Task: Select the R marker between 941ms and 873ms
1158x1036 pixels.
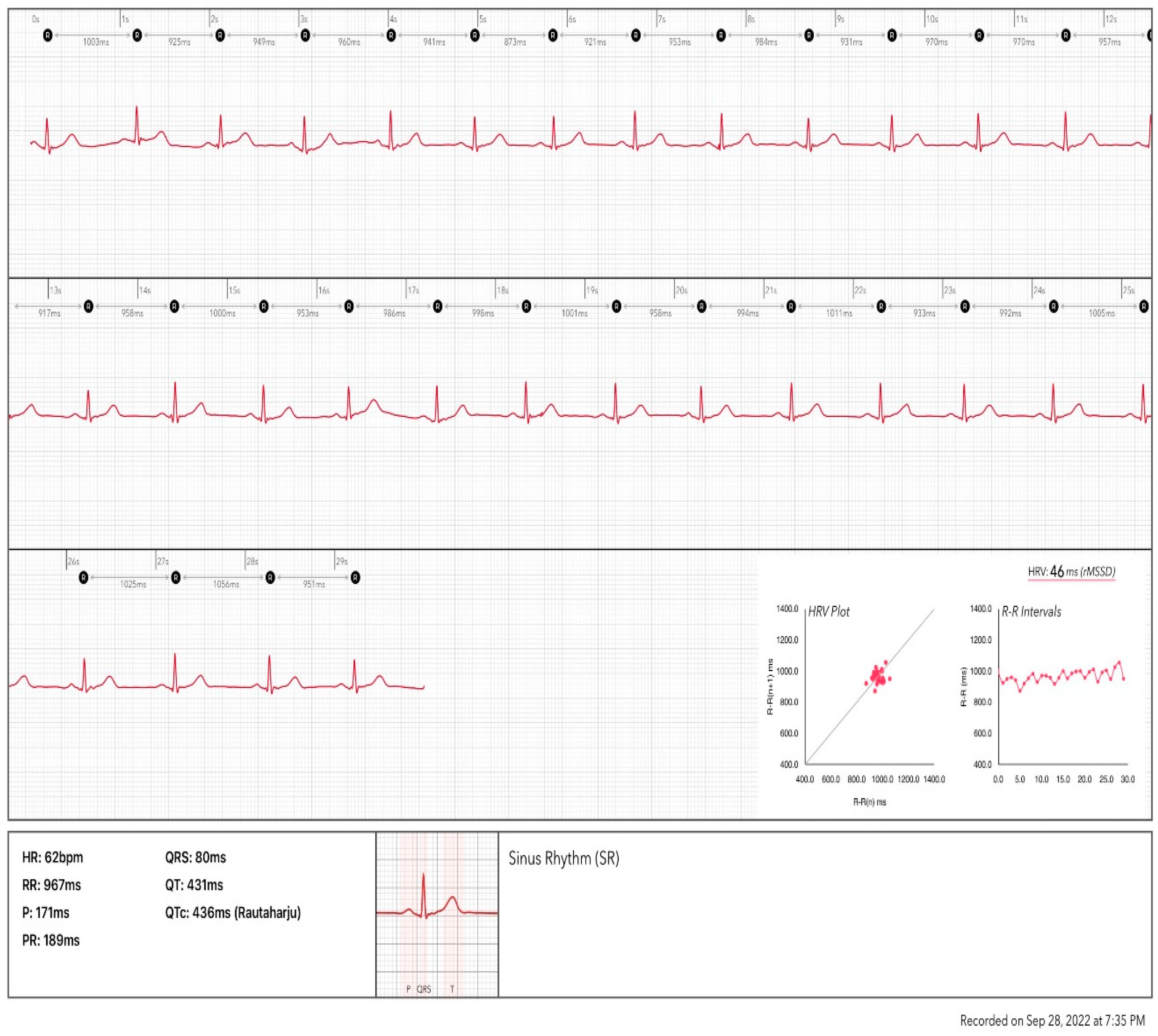Action: tap(475, 35)
